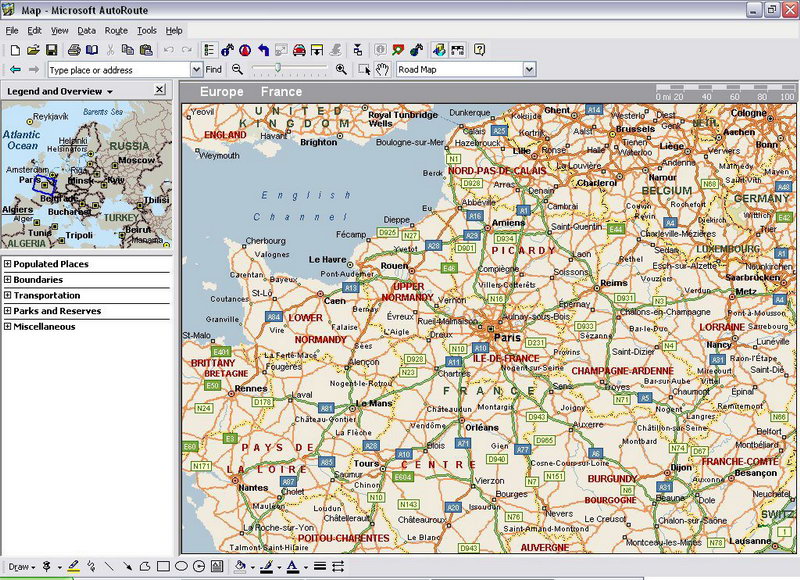The height and width of the screenshot is (580, 800).
Task: Click the red compass direction icon
Action: 245,50
